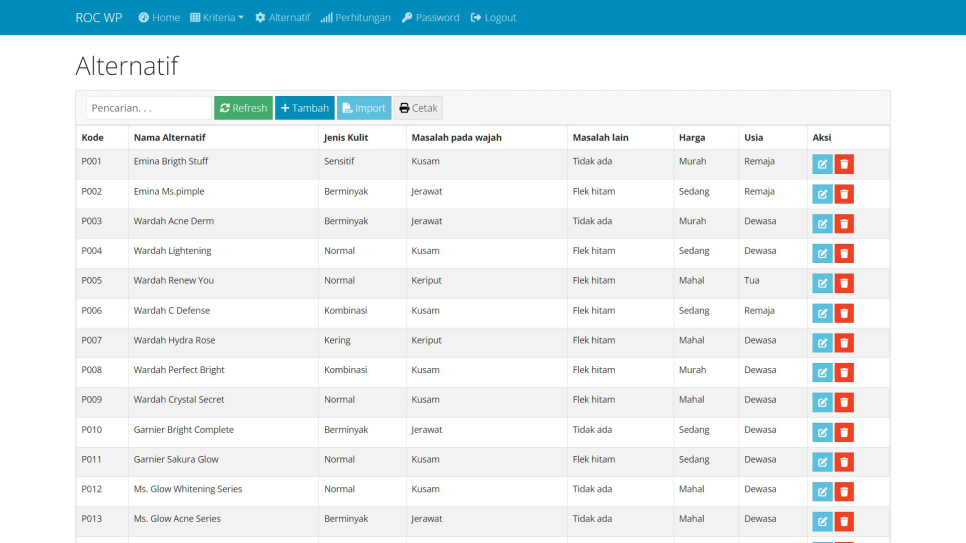Expand the Kriteria dropdown menu
966x543 pixels.
(216, 18)
